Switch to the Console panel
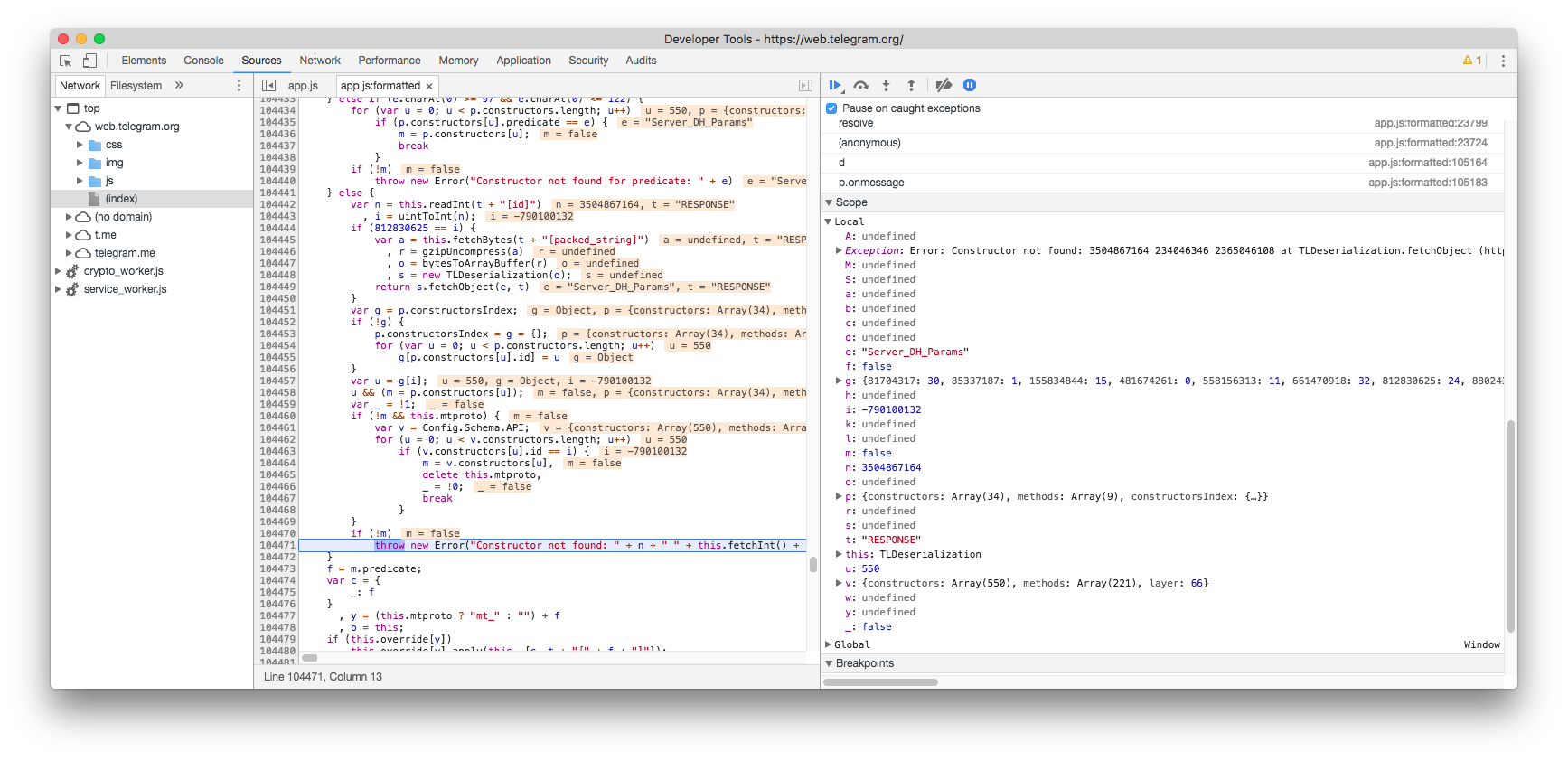 pos(203,61)
